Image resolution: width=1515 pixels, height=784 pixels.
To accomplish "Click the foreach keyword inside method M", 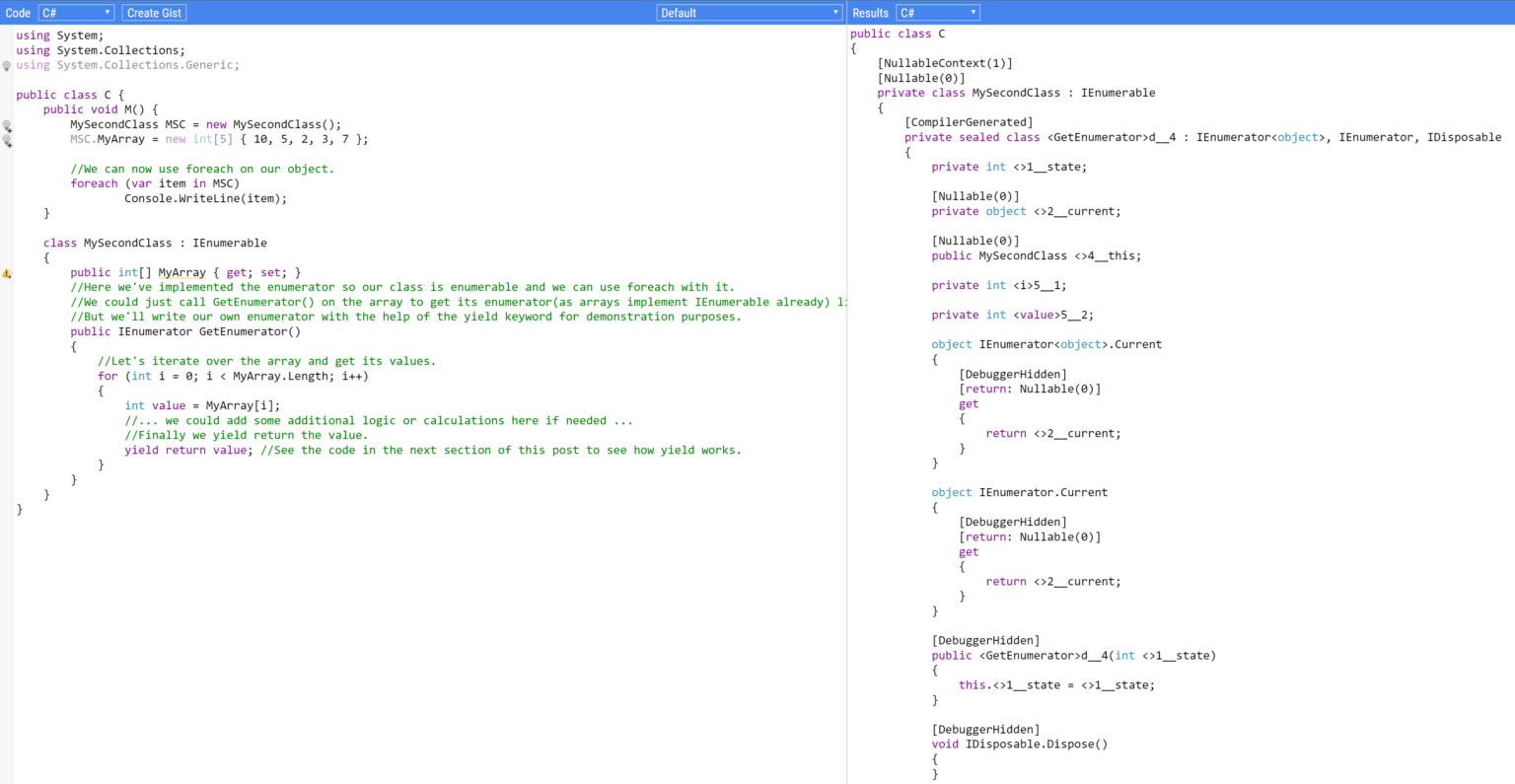I will tap(94, 183).
